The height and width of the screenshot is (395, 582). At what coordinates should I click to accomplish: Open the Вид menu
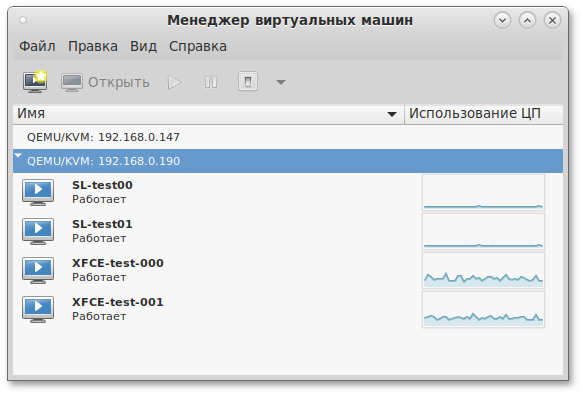tap(143, 46)
